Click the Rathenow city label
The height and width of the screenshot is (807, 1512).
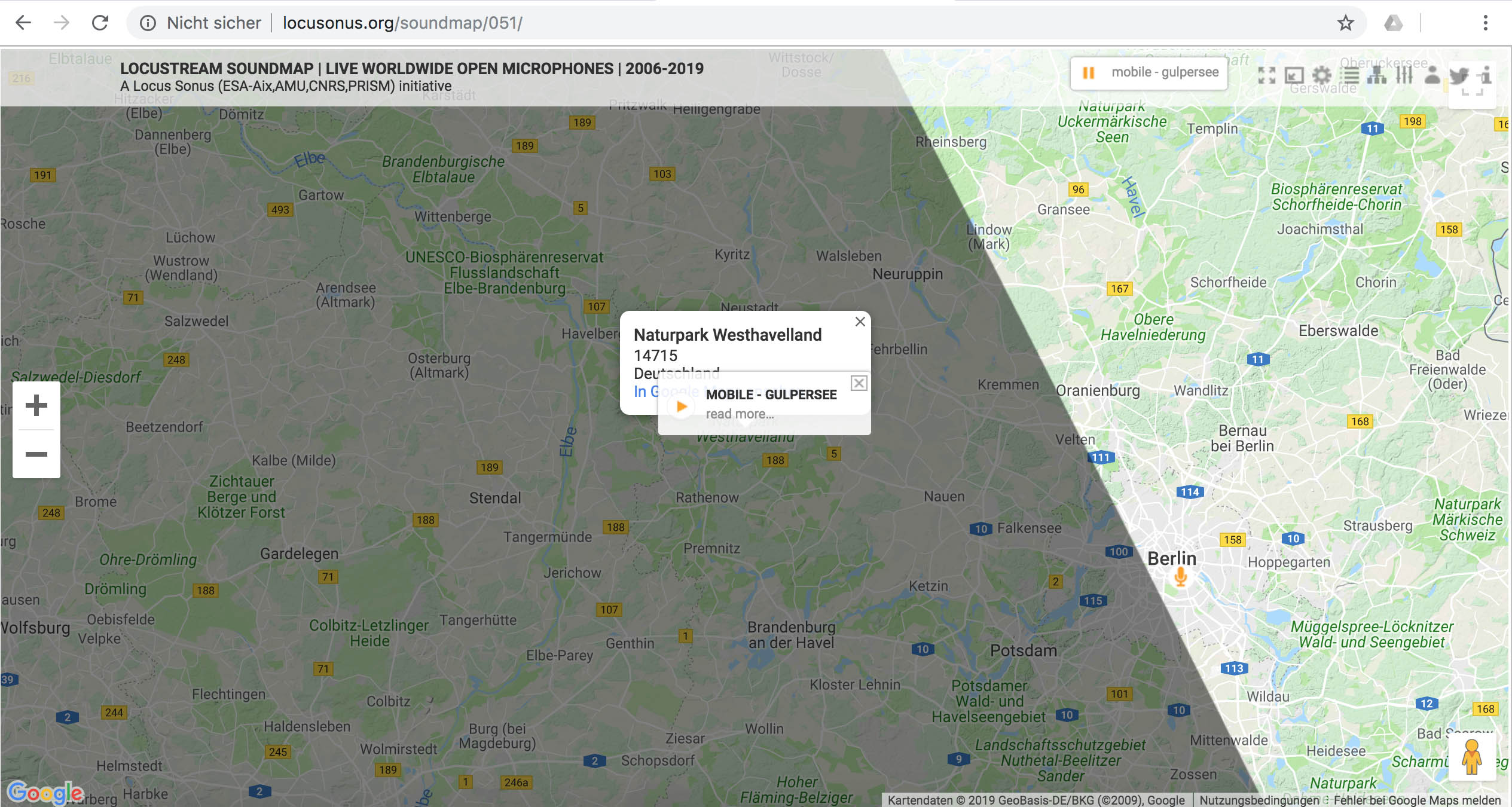point(707,497)
